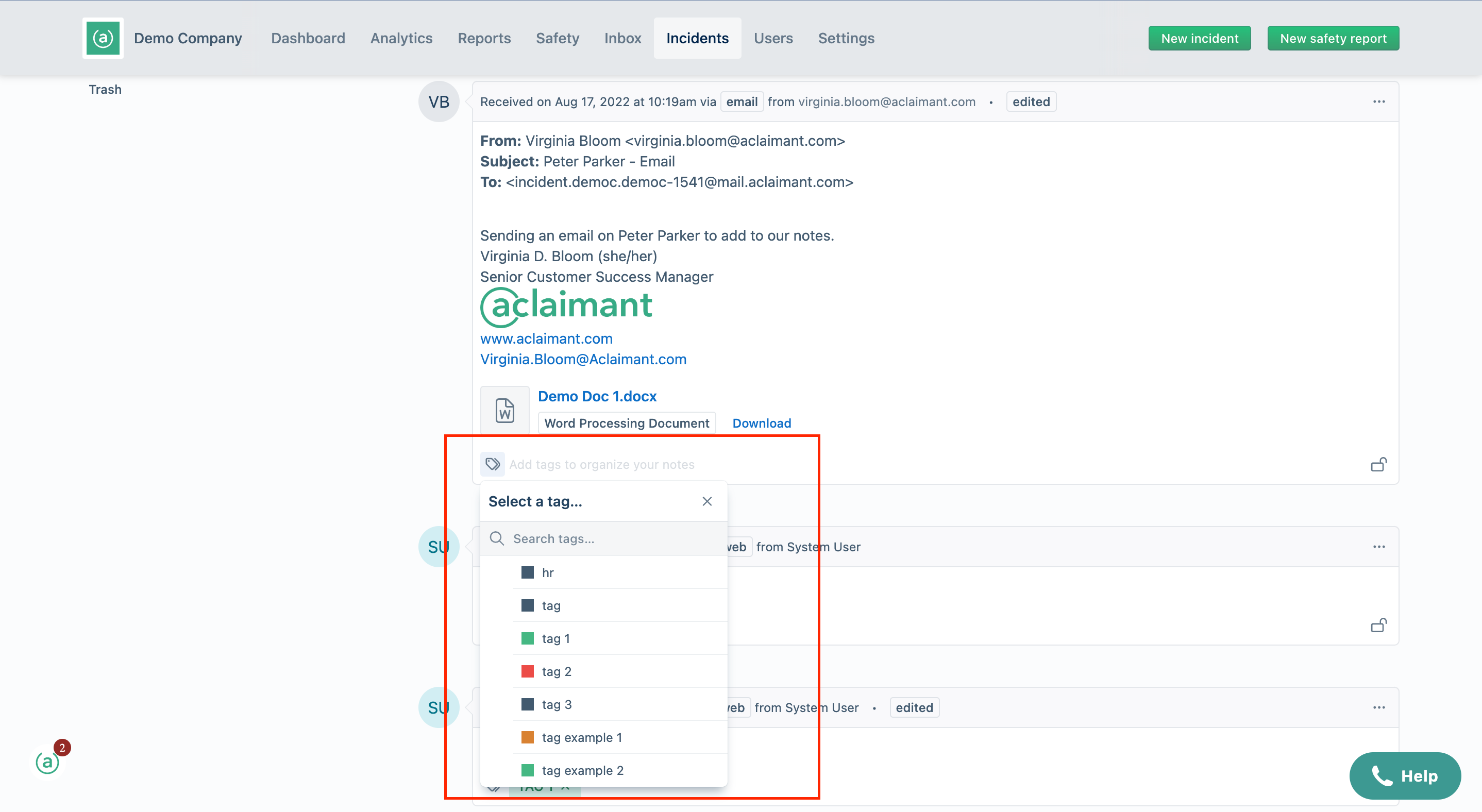Toggle the privacy lock on the tagging note
Image resolution: width=1482 pixels, height=812 pixels.
pos(1379,464)
